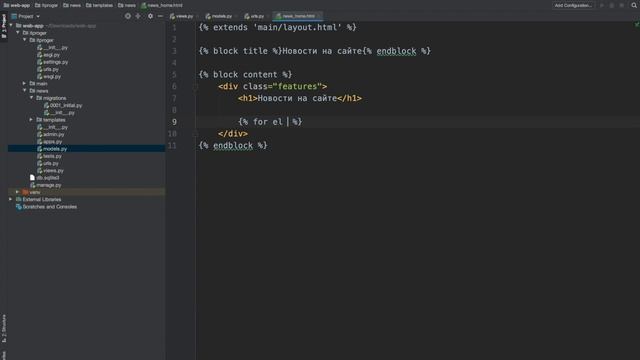Expand the templates folder arrow
Screen dimensions: 640x360
[31, 120]
